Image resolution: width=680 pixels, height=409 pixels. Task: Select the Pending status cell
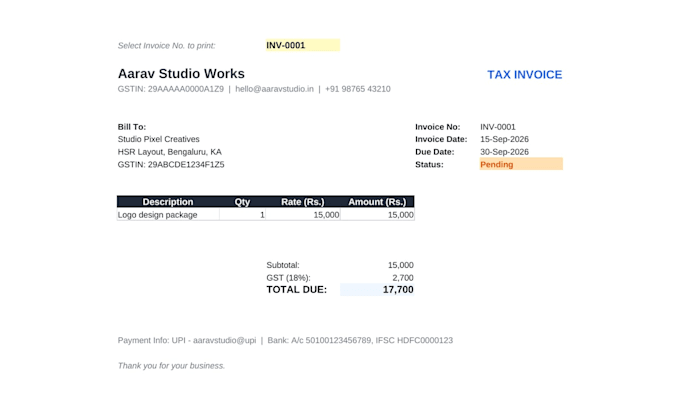point(521,164)
